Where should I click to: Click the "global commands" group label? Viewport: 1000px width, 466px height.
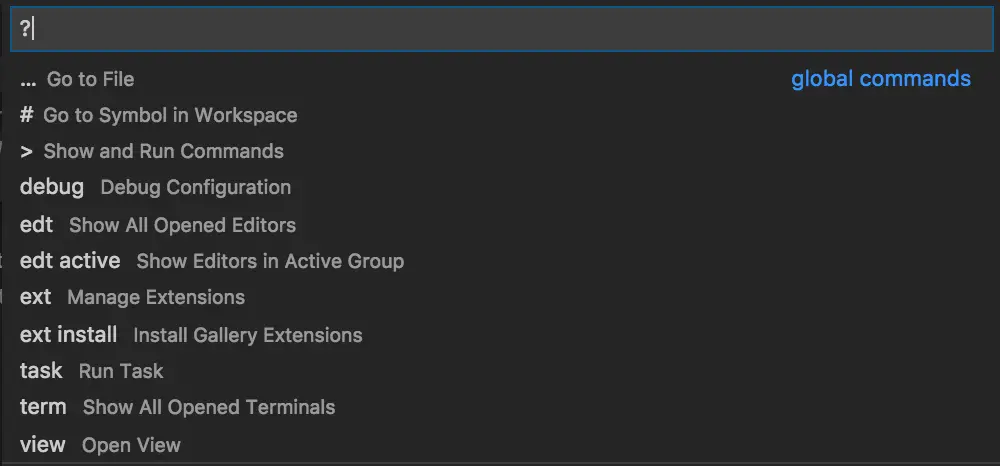coord(881,79)
